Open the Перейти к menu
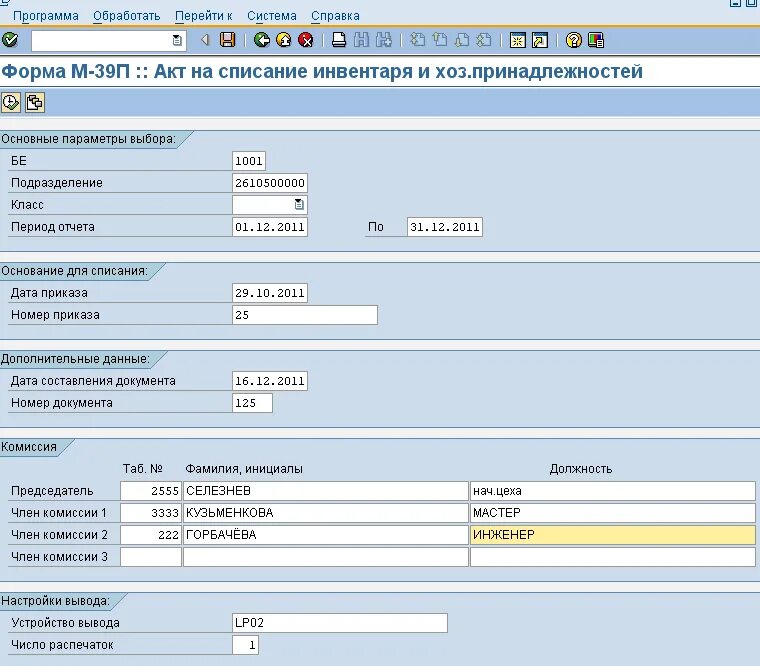This screenshot has width=760, height=666. (204, 16)
